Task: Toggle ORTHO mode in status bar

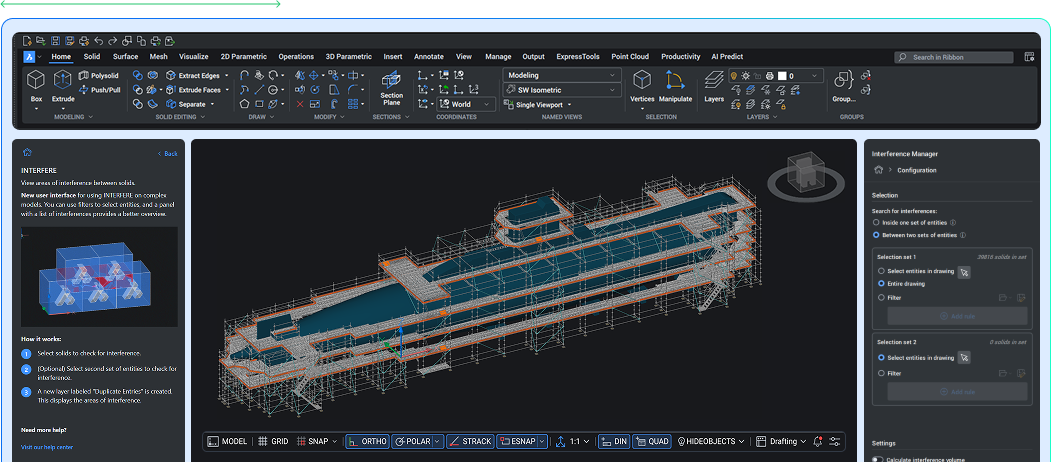Action: tap(367, 441)
